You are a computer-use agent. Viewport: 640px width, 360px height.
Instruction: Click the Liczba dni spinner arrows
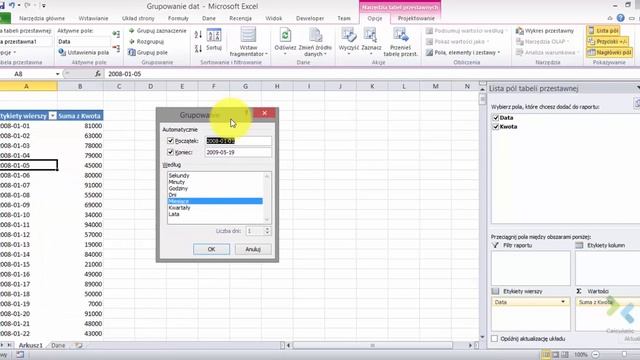coord(267,231)
